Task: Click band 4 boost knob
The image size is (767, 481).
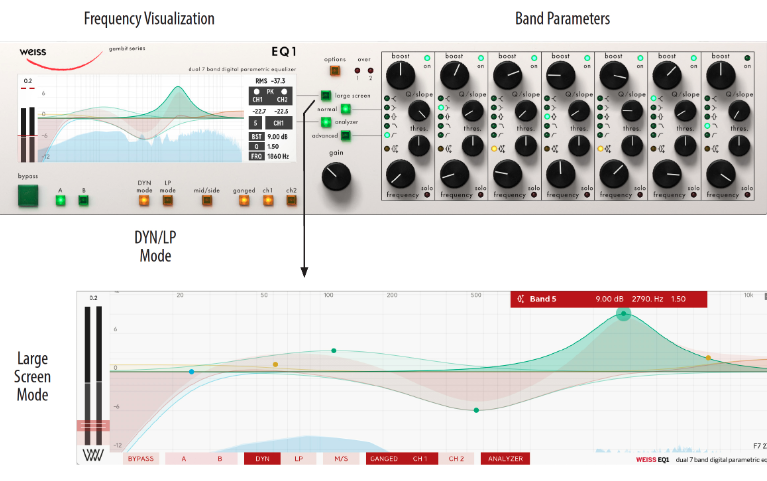Action: coord(561,75)
